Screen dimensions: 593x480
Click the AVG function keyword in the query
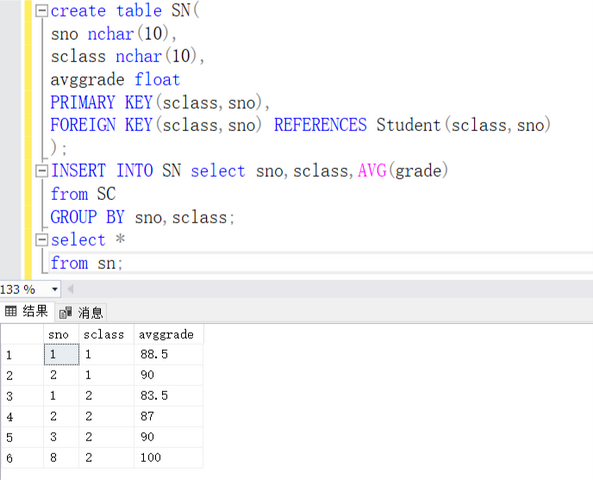click(x=372, y=171)
